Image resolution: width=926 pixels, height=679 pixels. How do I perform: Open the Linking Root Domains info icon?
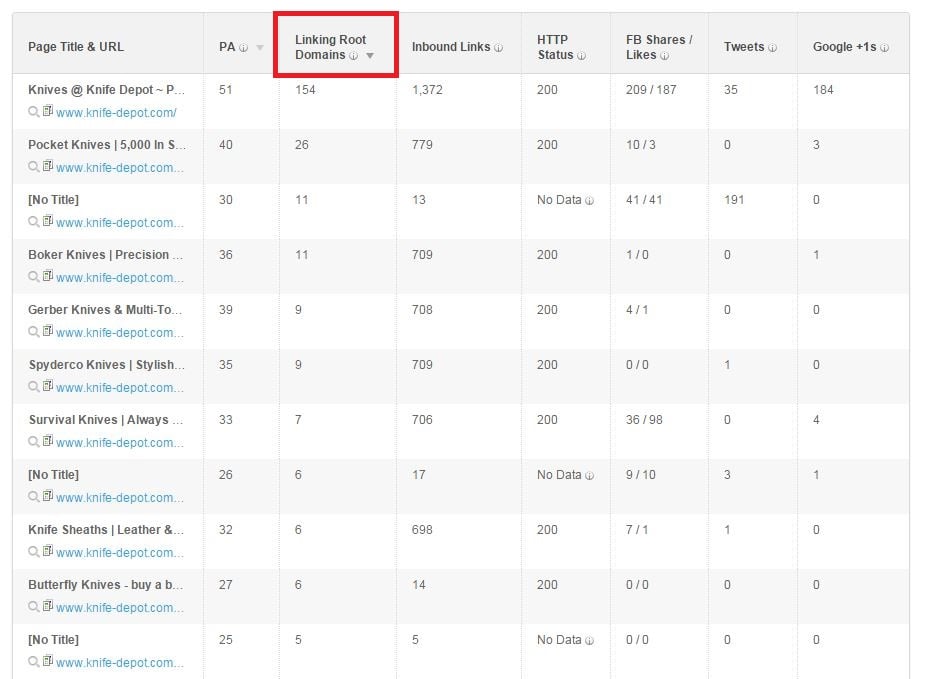point(353,56)
